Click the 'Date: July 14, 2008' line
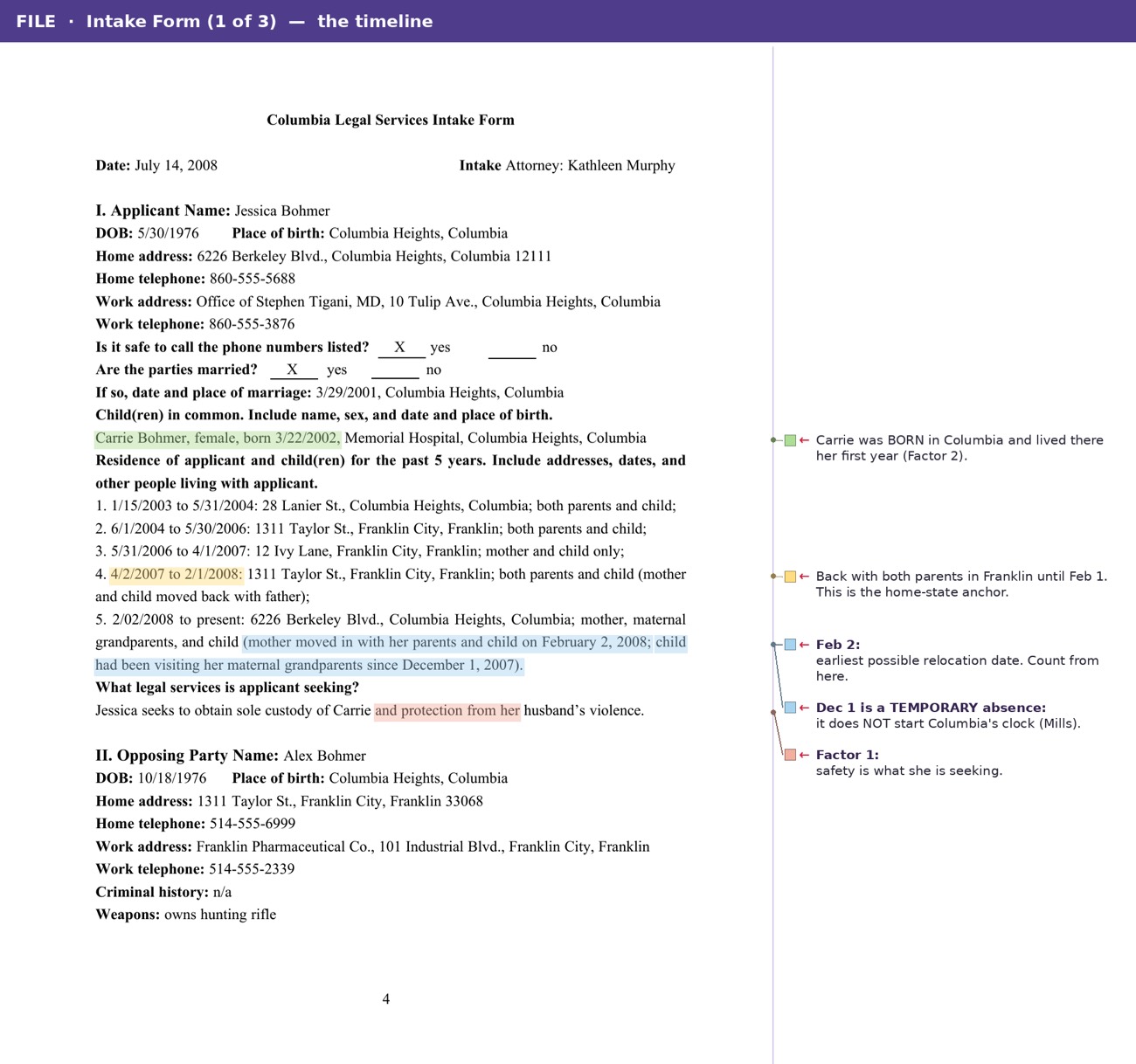Viewport: 1136px width, 1064px height. click(x=156, y=165)
